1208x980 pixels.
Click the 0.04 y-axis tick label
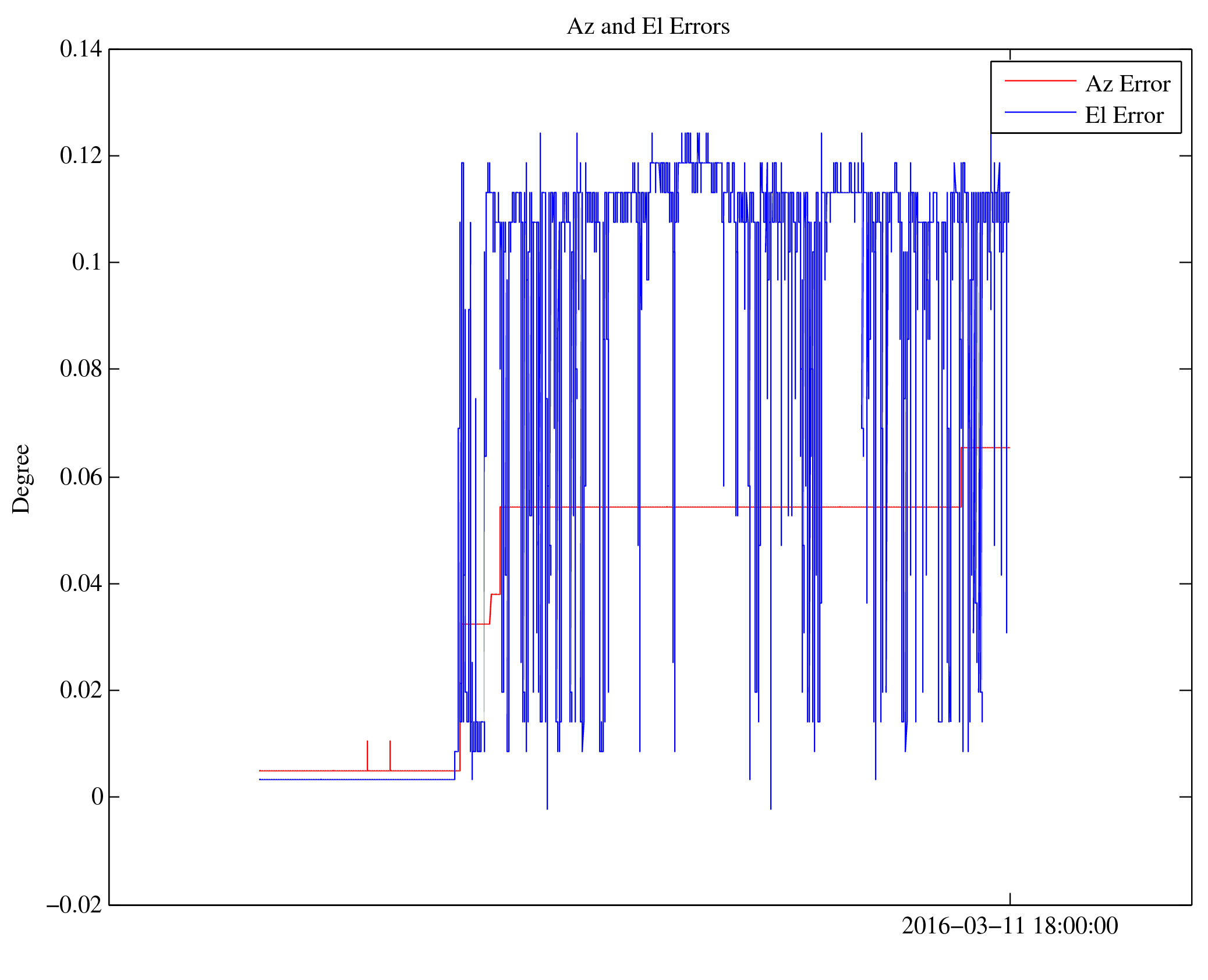coord(81,583)
